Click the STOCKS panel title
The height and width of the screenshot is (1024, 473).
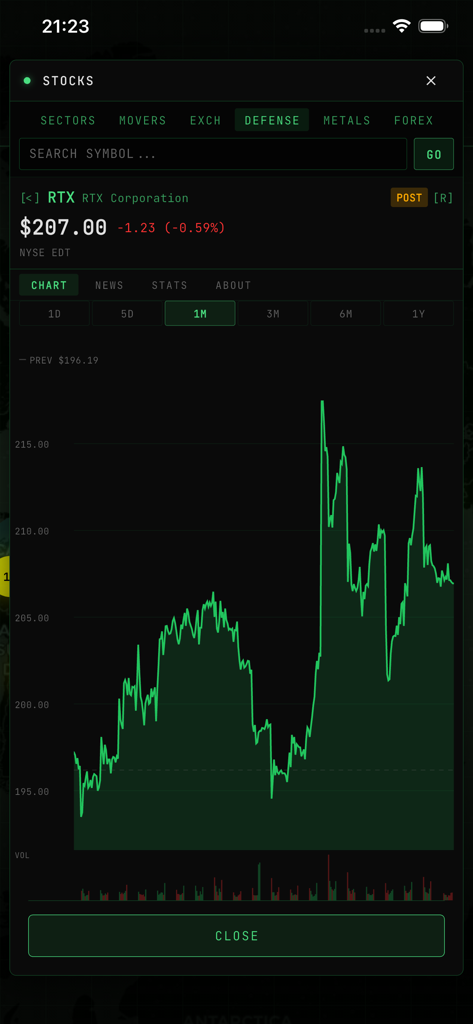(69, 81)
